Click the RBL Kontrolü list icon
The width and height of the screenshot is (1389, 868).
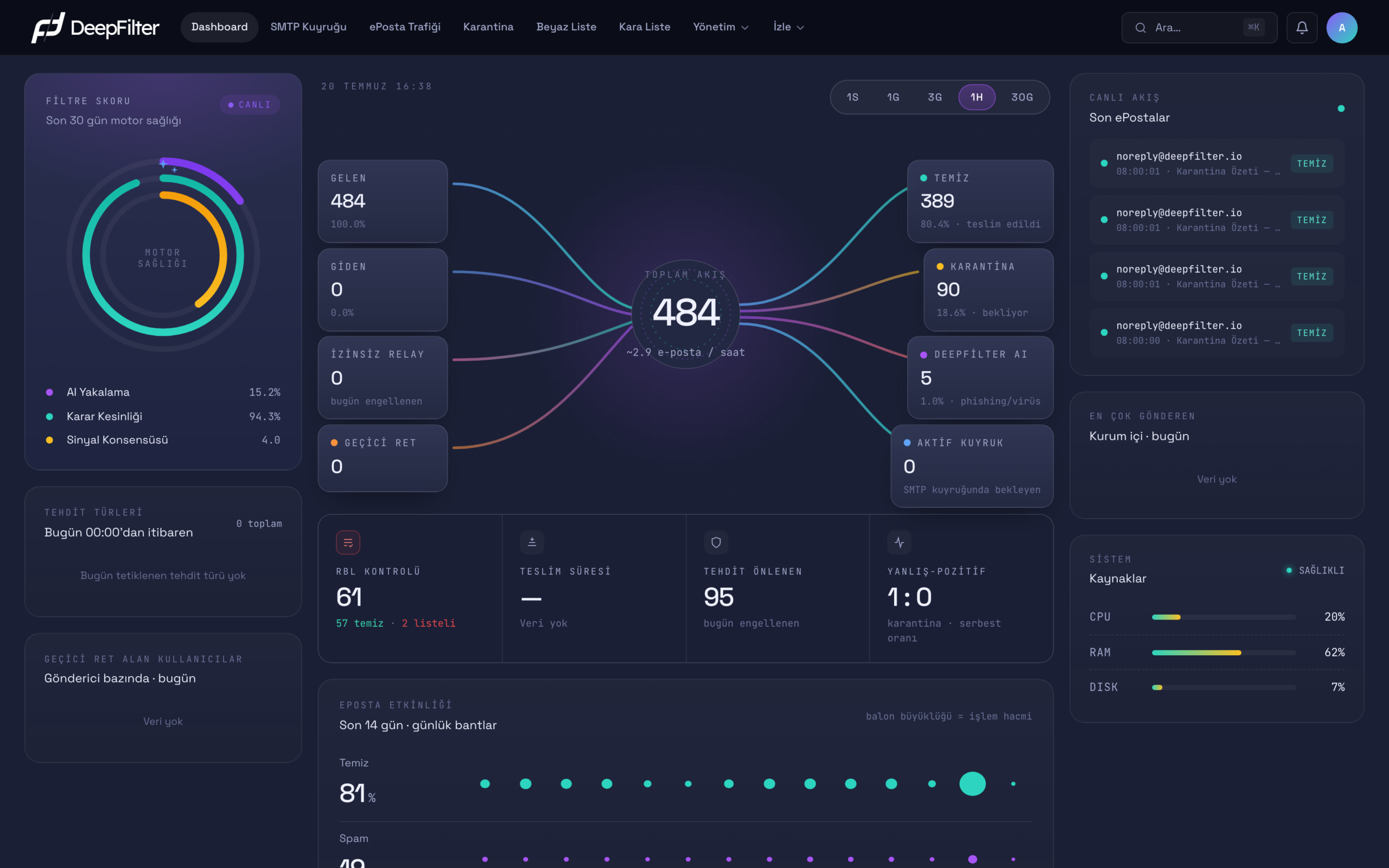(348, 542)
